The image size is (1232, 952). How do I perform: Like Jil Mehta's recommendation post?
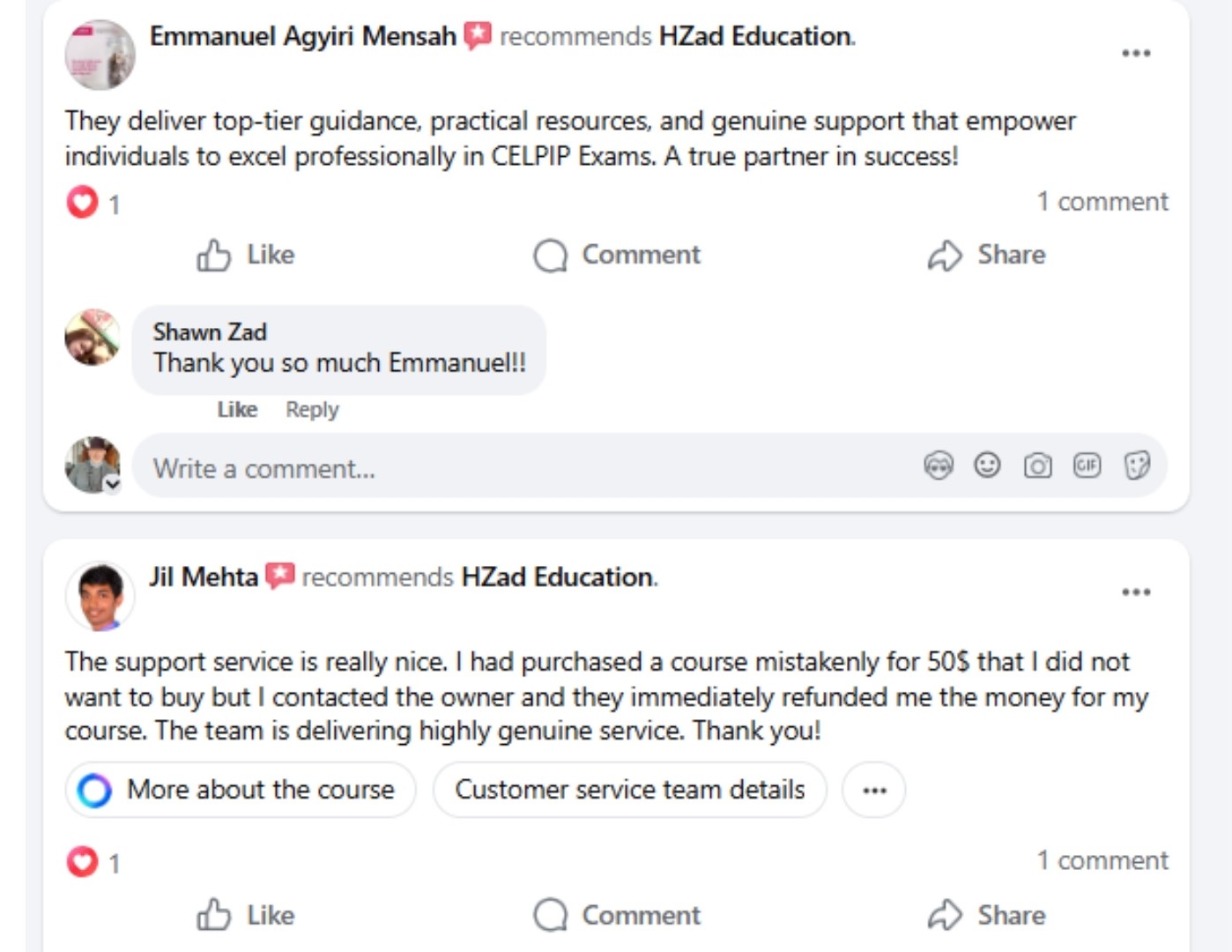pos(246,915)
